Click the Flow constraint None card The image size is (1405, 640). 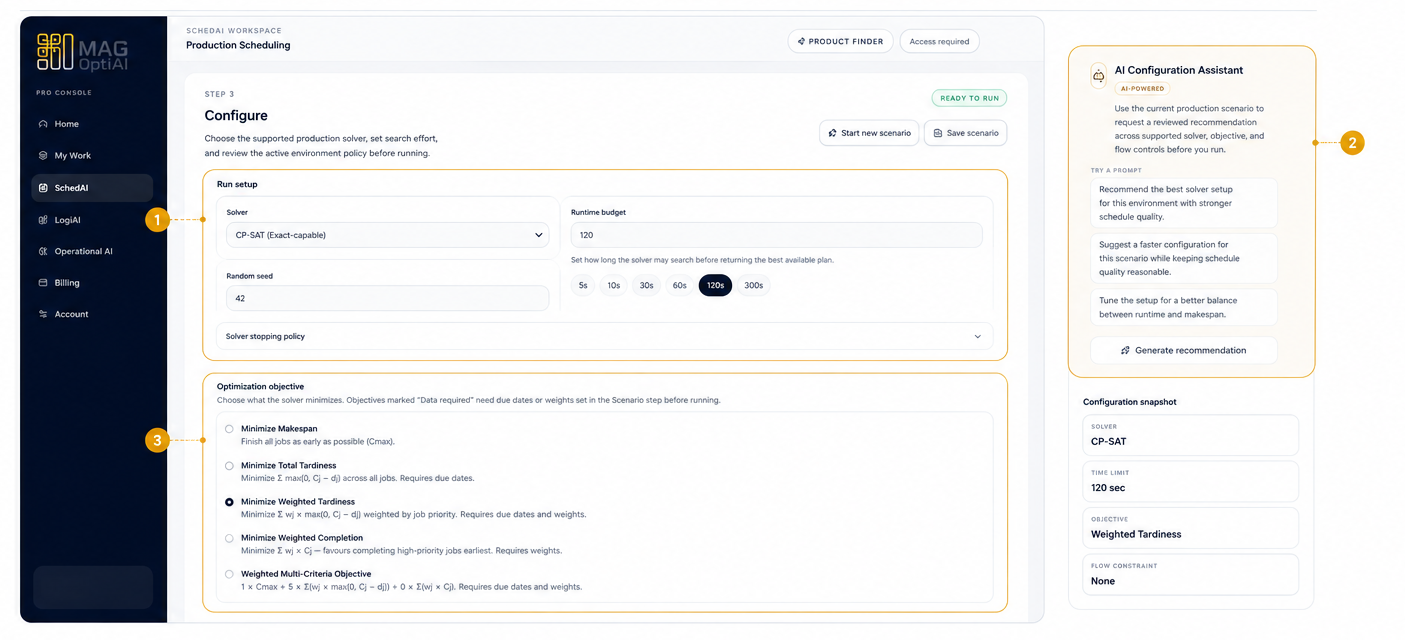[1191, 574]
